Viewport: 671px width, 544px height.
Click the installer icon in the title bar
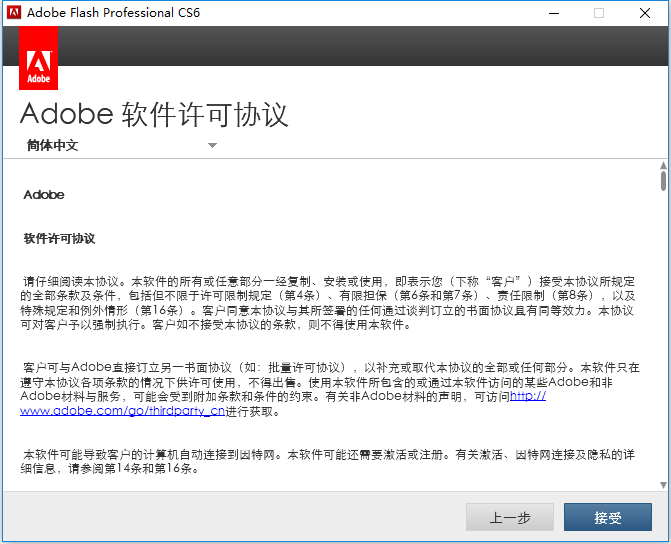14,13
